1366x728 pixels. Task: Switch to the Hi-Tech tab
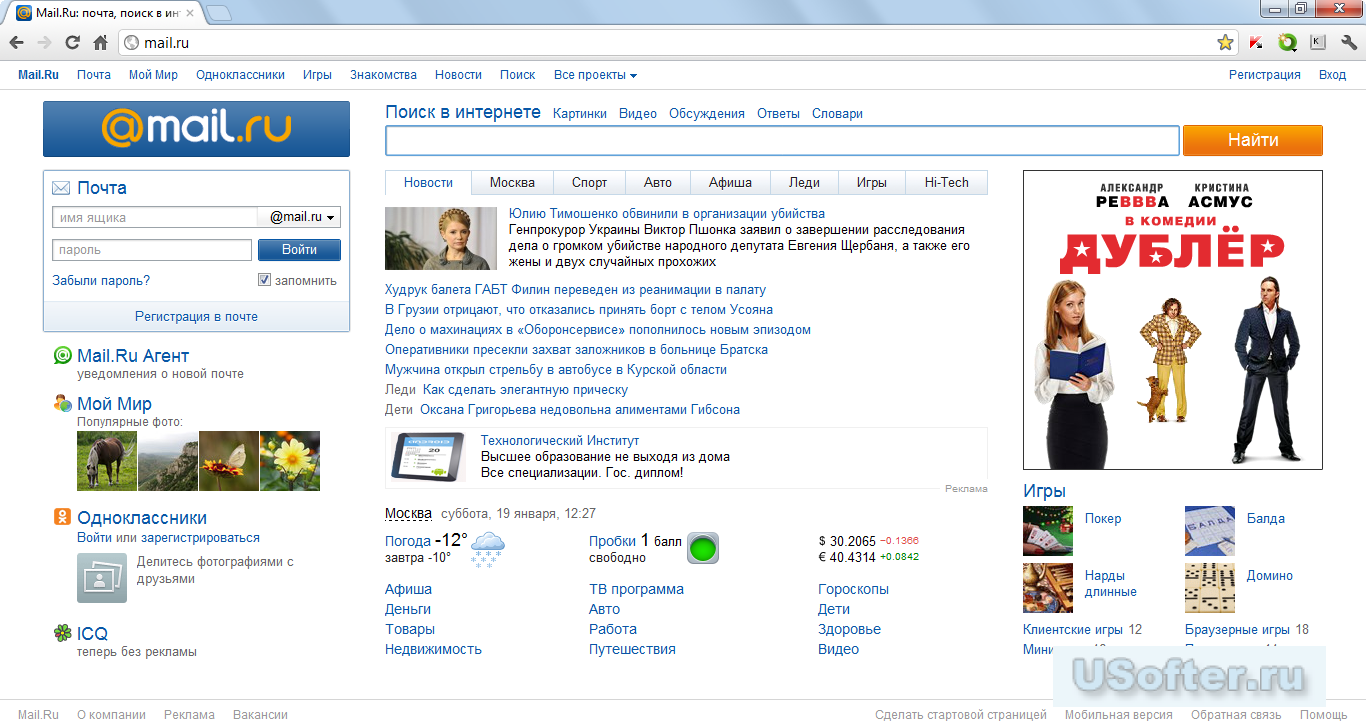point(946,183)
